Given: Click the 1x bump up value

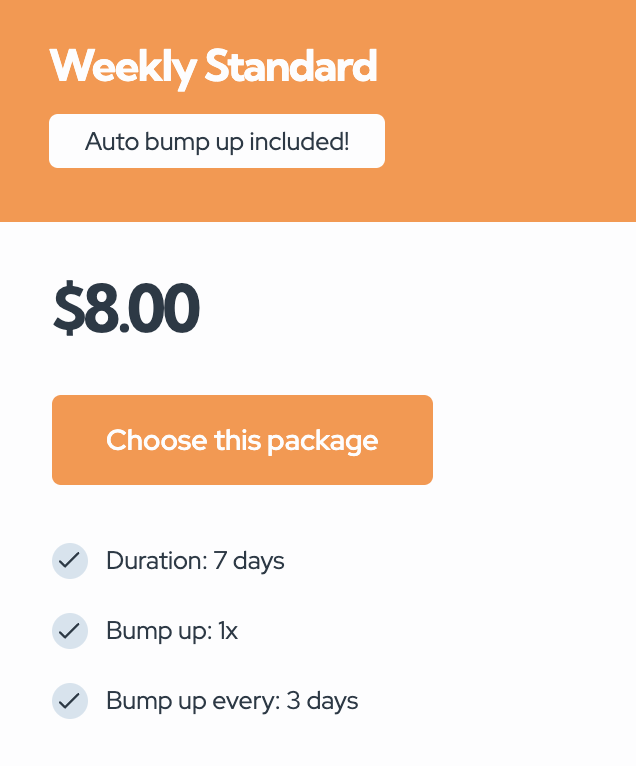Looking at the screenshot, I should (227, 631).
